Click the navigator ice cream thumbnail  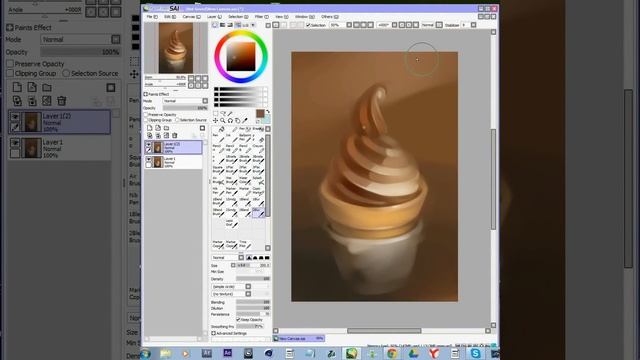(x=176, y=48)
